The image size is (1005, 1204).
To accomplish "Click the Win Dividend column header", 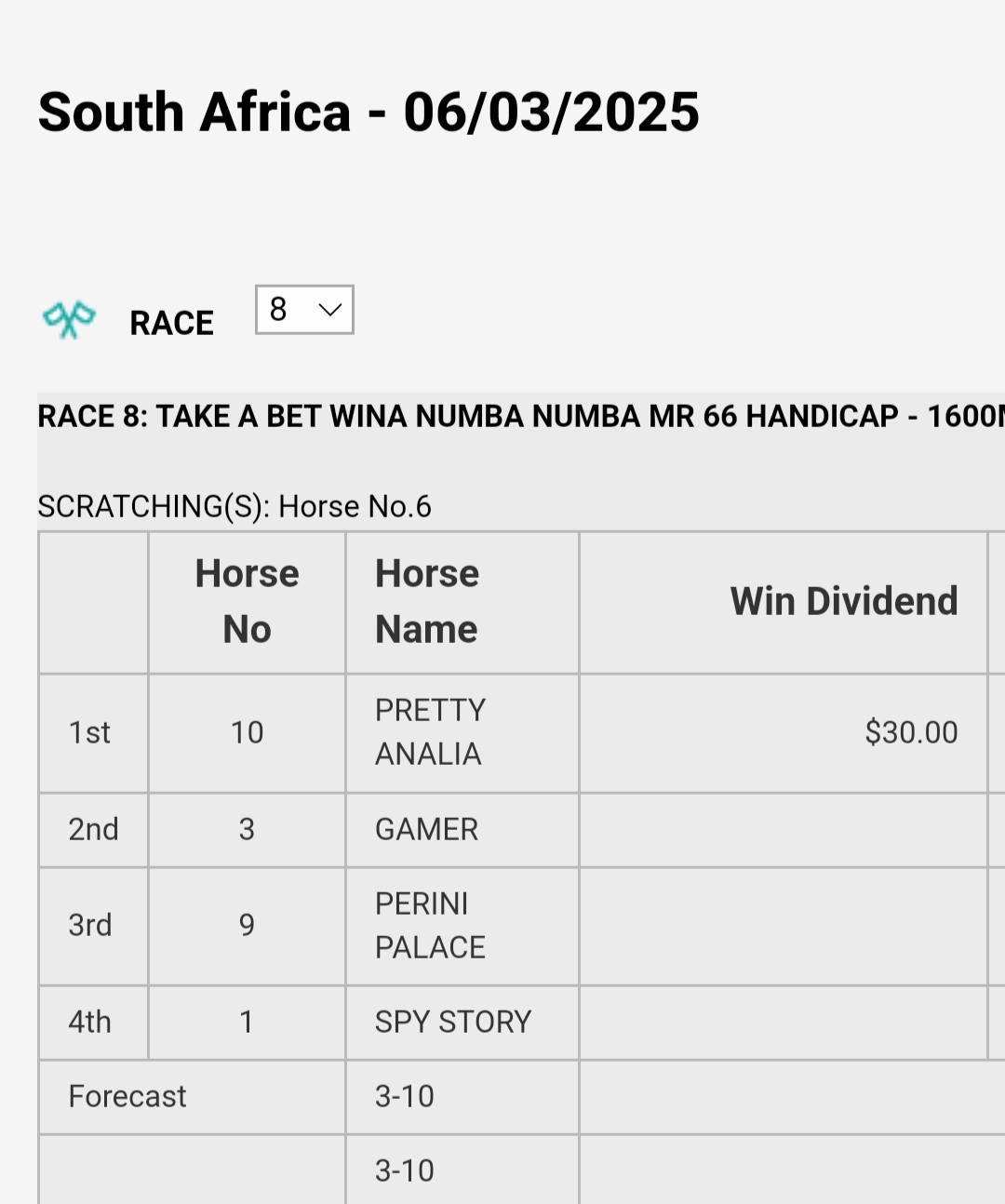I will (843, 601).
